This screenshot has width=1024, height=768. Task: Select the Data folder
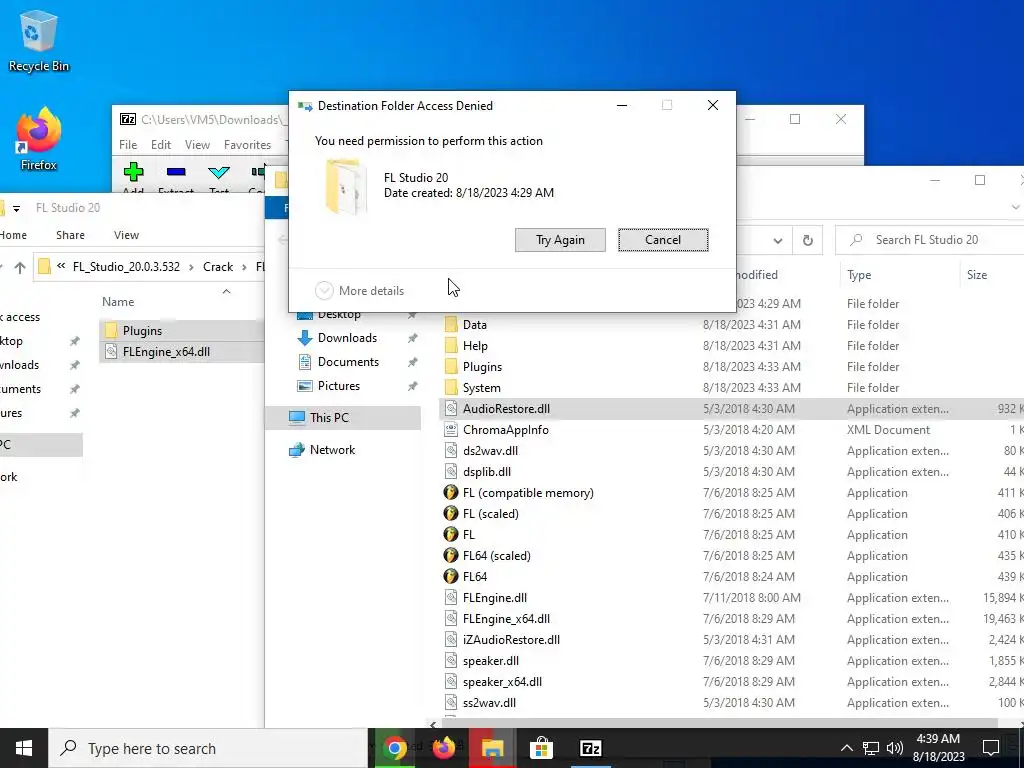(475, 325)
